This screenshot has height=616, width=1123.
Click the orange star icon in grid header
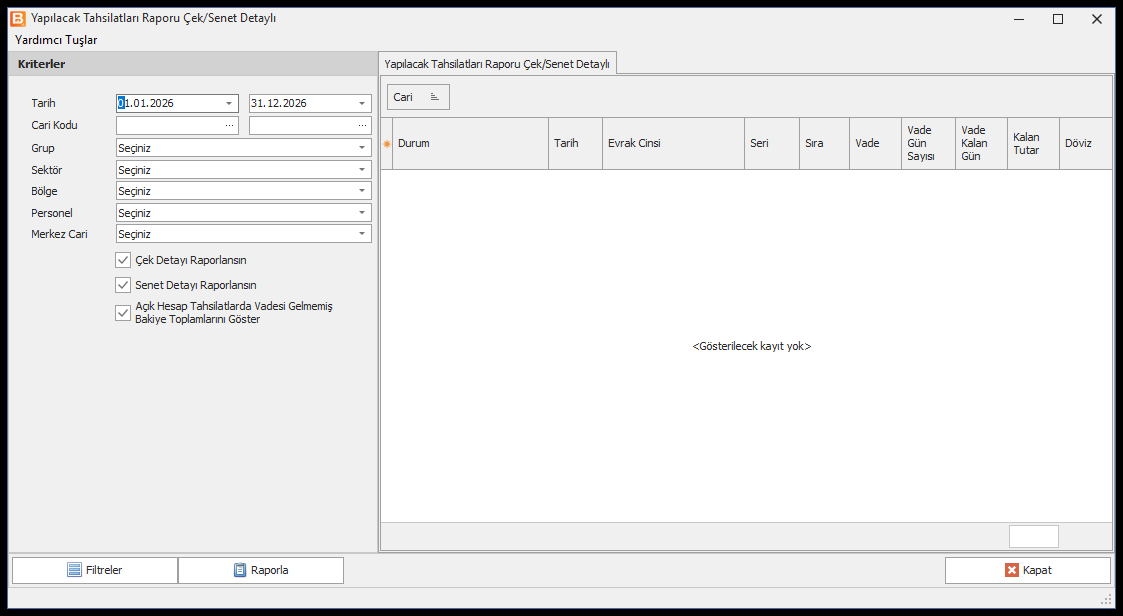(387, 144)
